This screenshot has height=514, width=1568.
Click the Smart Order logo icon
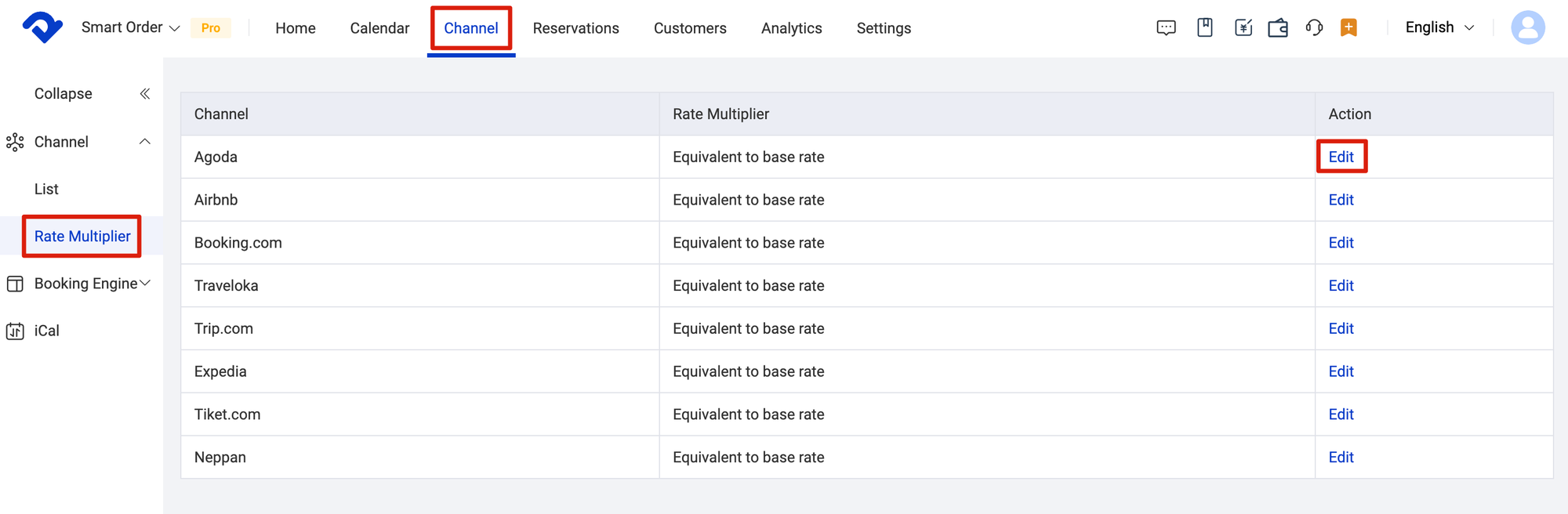pos(42,28)
